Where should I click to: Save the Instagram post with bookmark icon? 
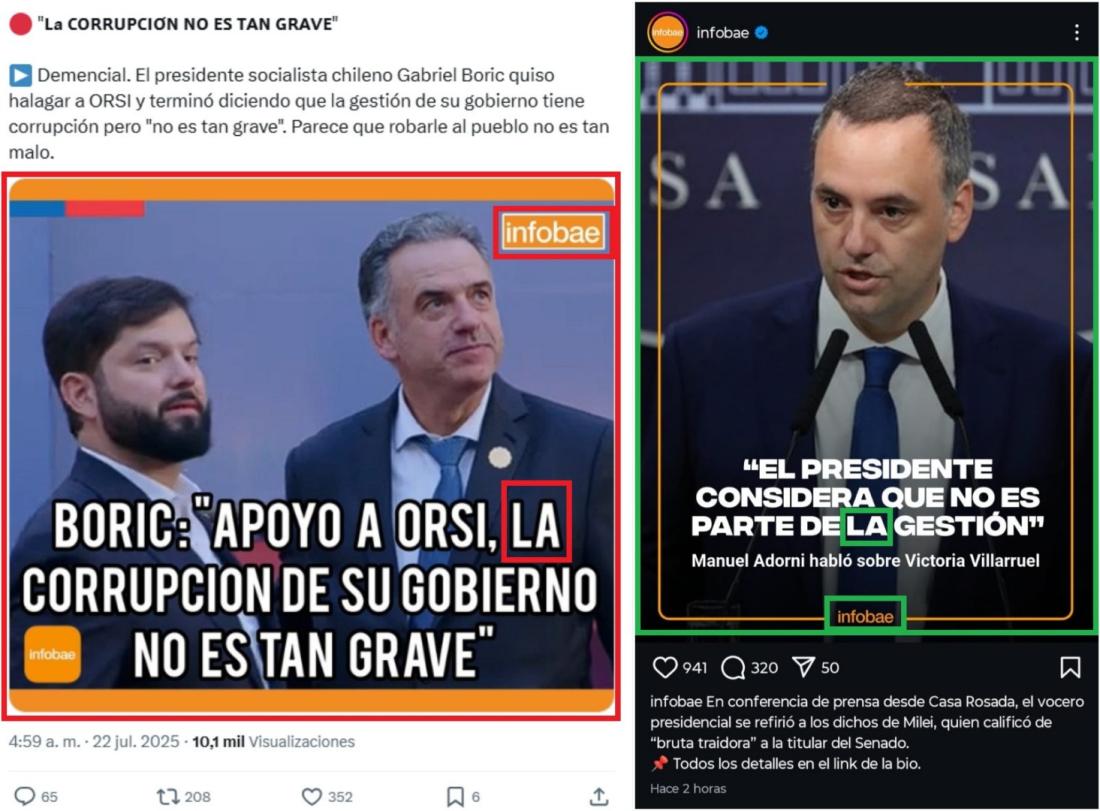1070,667
